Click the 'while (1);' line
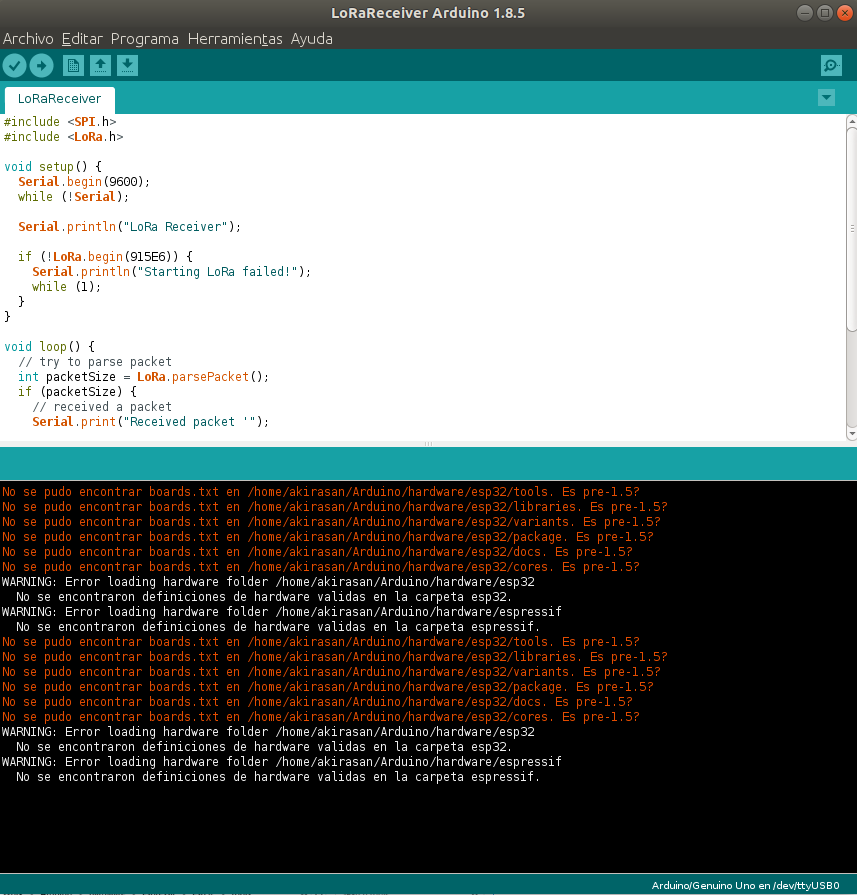 tap(66, 287)
